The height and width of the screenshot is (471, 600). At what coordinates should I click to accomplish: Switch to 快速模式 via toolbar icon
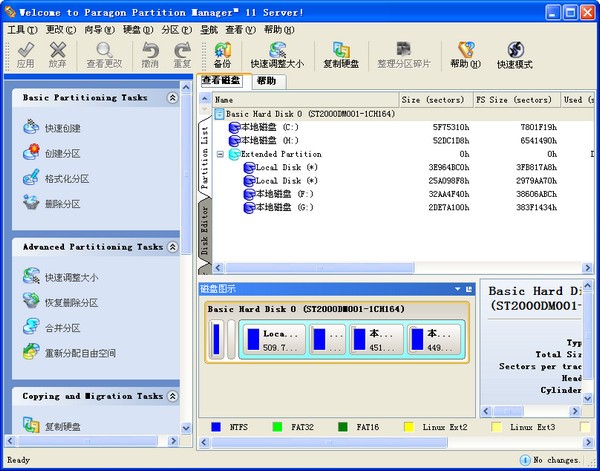click(515, 50)
